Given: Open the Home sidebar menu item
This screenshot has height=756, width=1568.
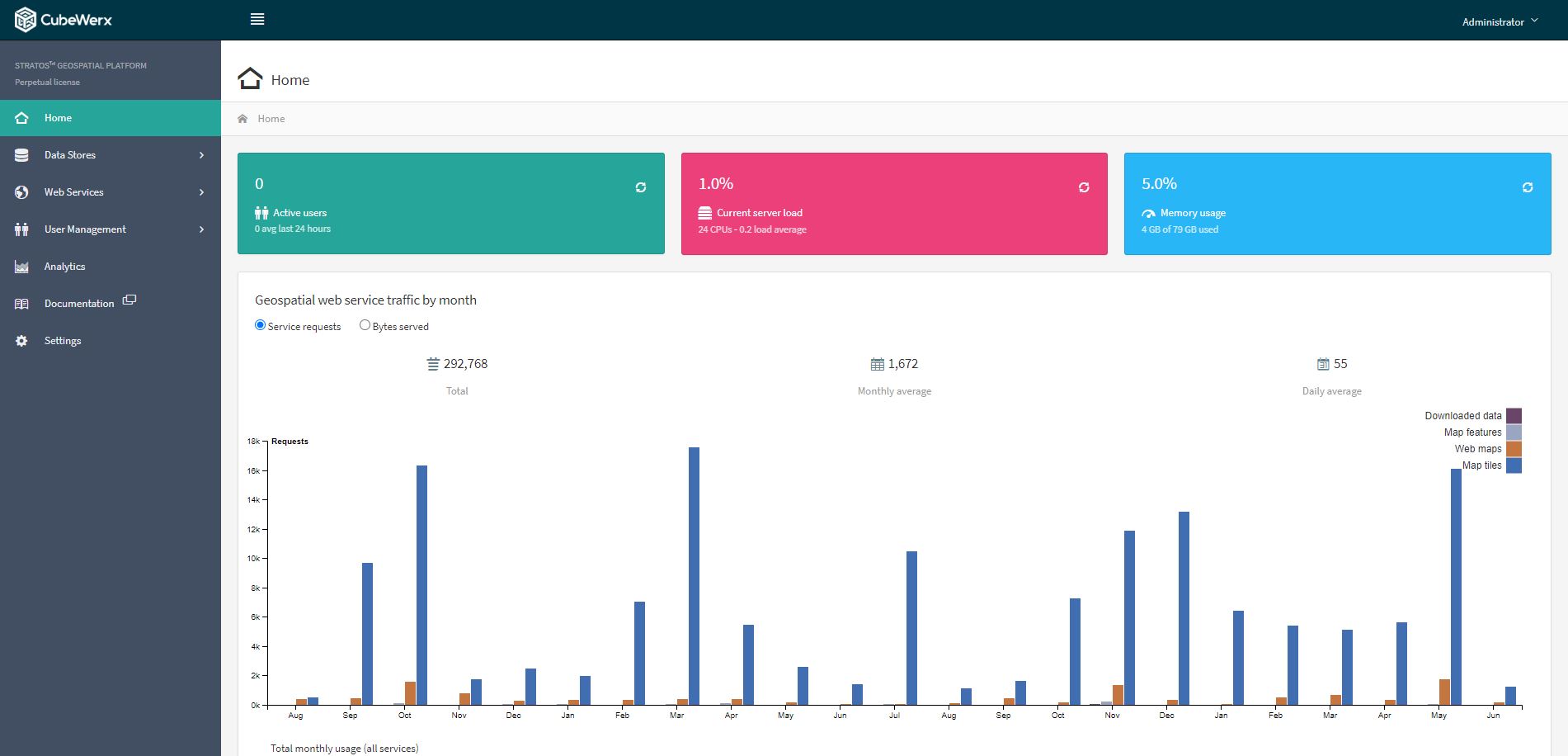Looking at the screenshot, I should 111,118.
